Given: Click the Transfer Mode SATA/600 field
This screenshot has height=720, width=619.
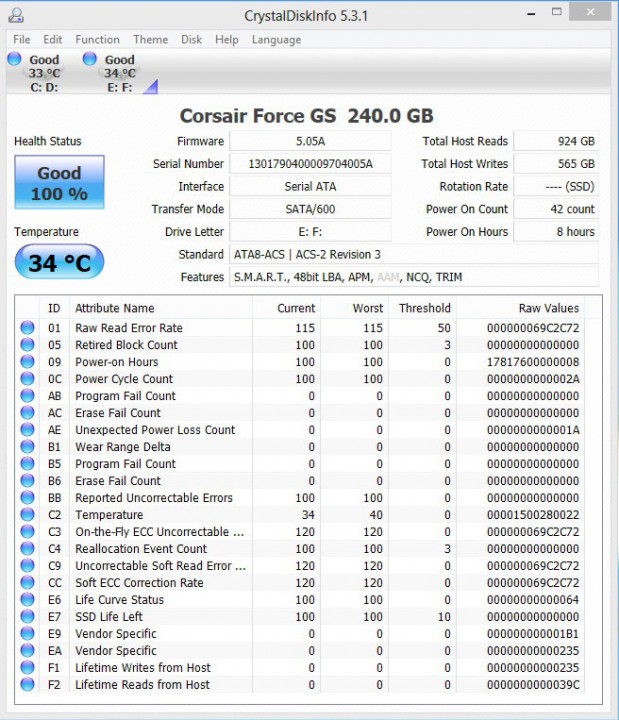Looking at the screenshot, I should (x=310, y=209).
